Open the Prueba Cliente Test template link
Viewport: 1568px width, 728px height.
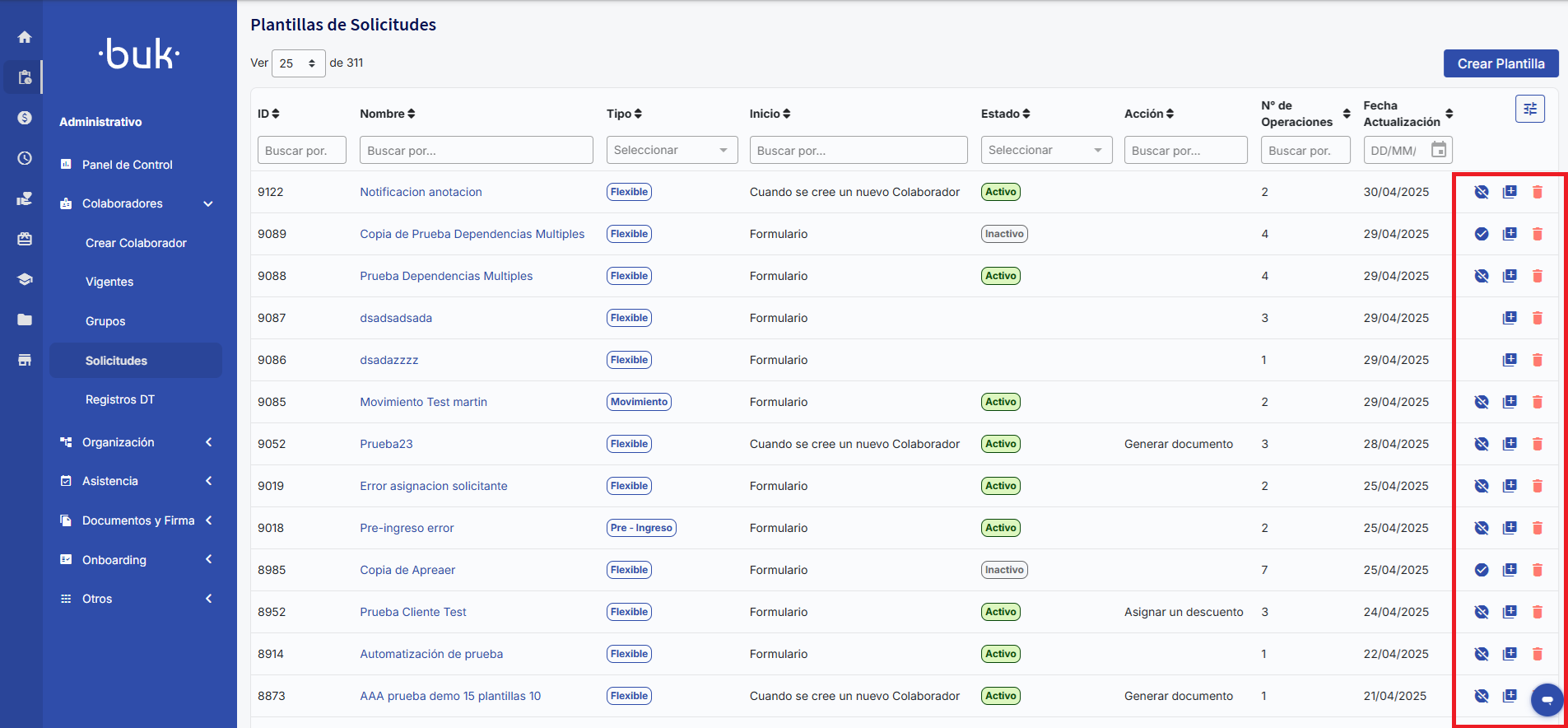coord(412,612)
